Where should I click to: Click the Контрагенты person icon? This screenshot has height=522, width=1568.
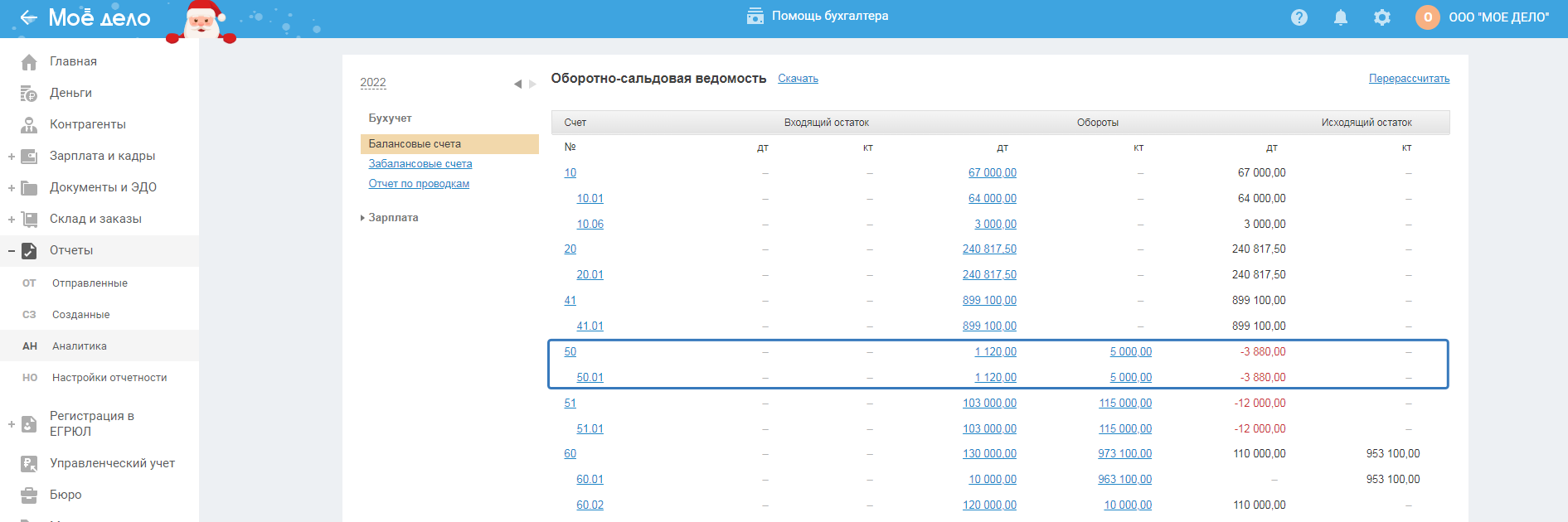[29, 125]
